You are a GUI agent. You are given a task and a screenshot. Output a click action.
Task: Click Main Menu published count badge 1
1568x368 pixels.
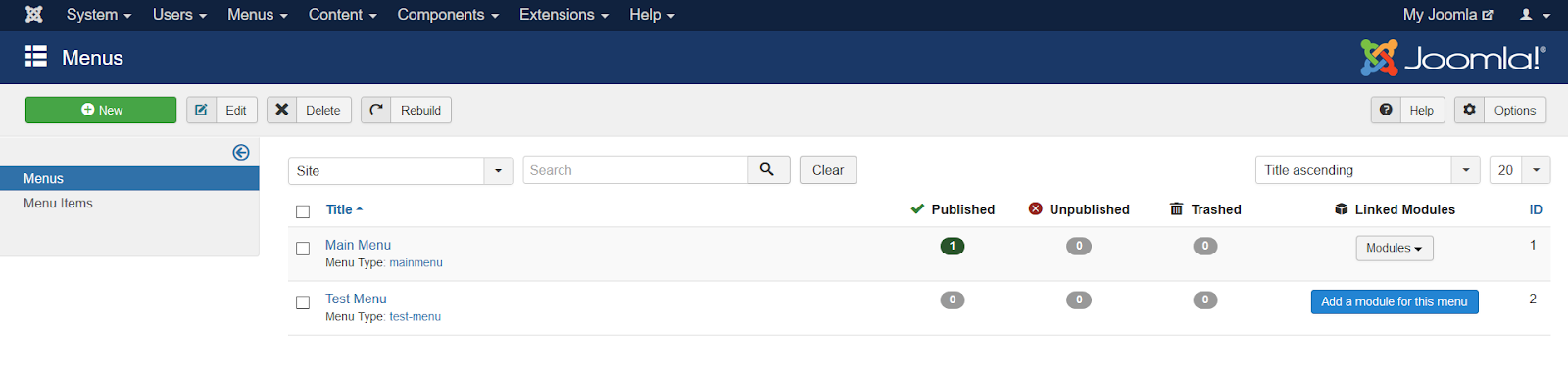click(x=952, y=246)
